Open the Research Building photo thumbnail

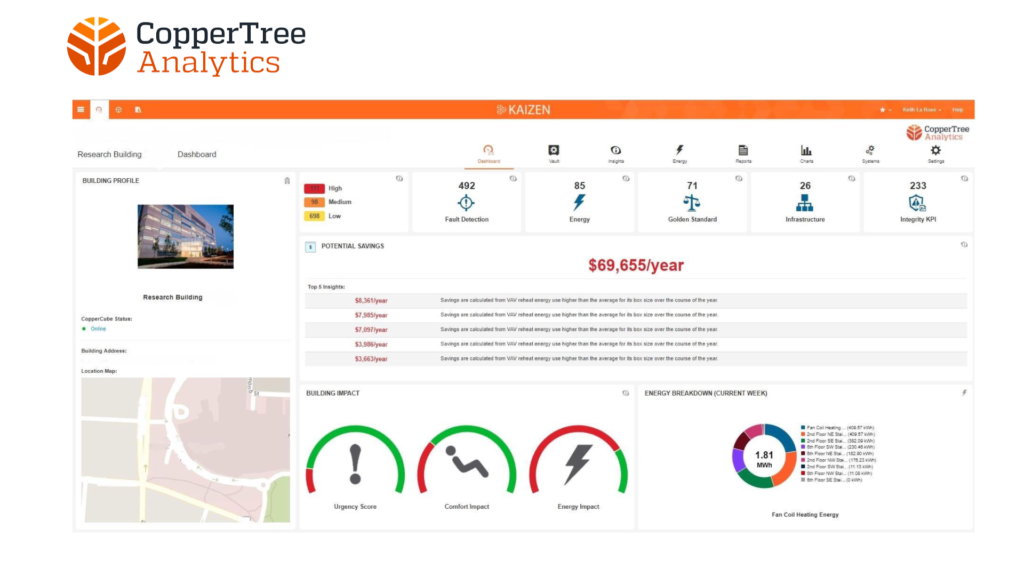click(x=185, y=236)
